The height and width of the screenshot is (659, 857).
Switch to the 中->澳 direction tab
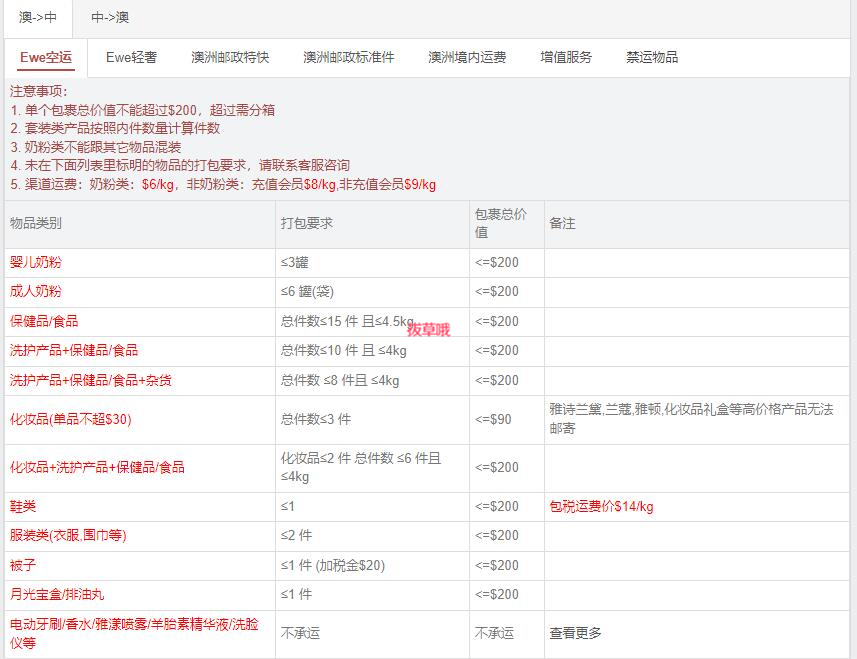click(110, 17)
